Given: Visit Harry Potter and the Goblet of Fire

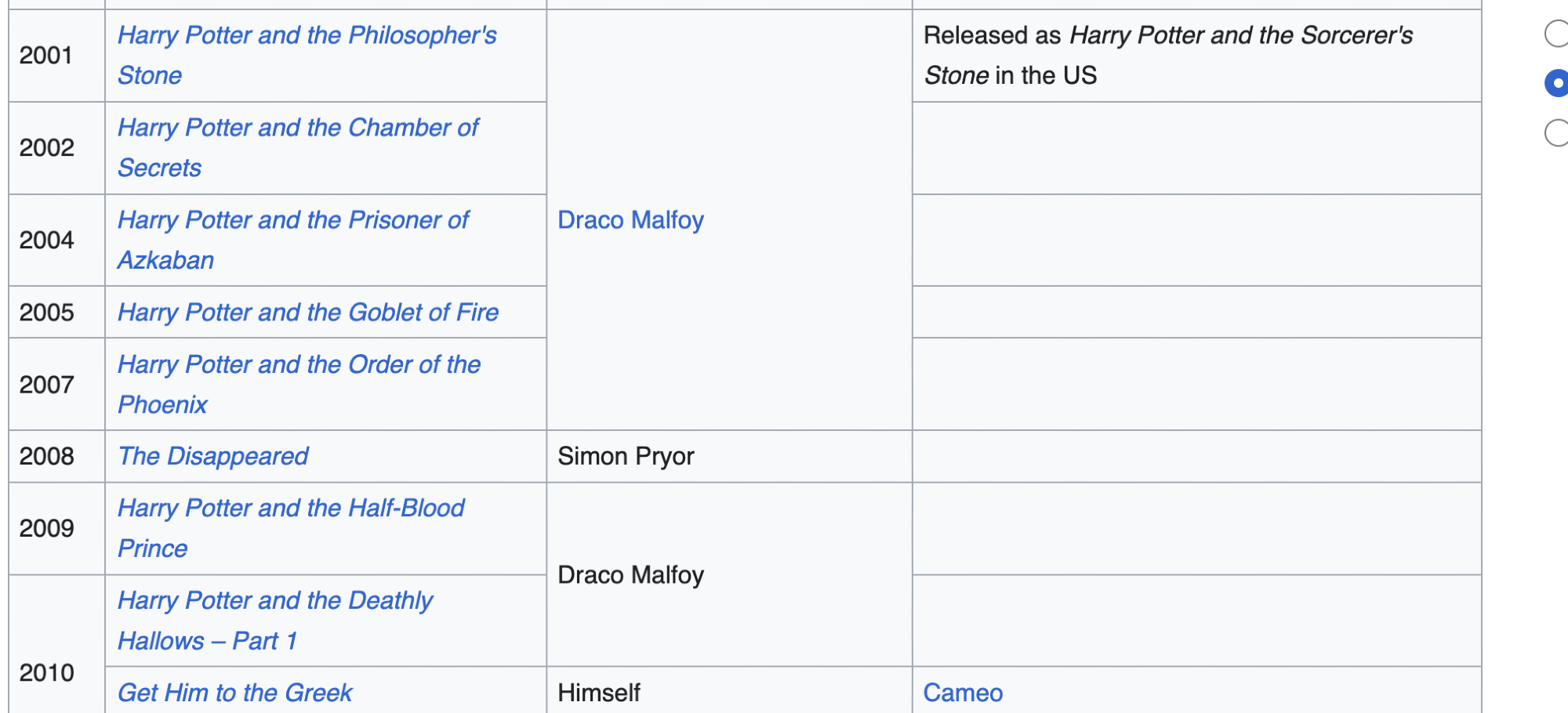Looking at the screenshot, I should pyautogui.click(x=308, y=313).
